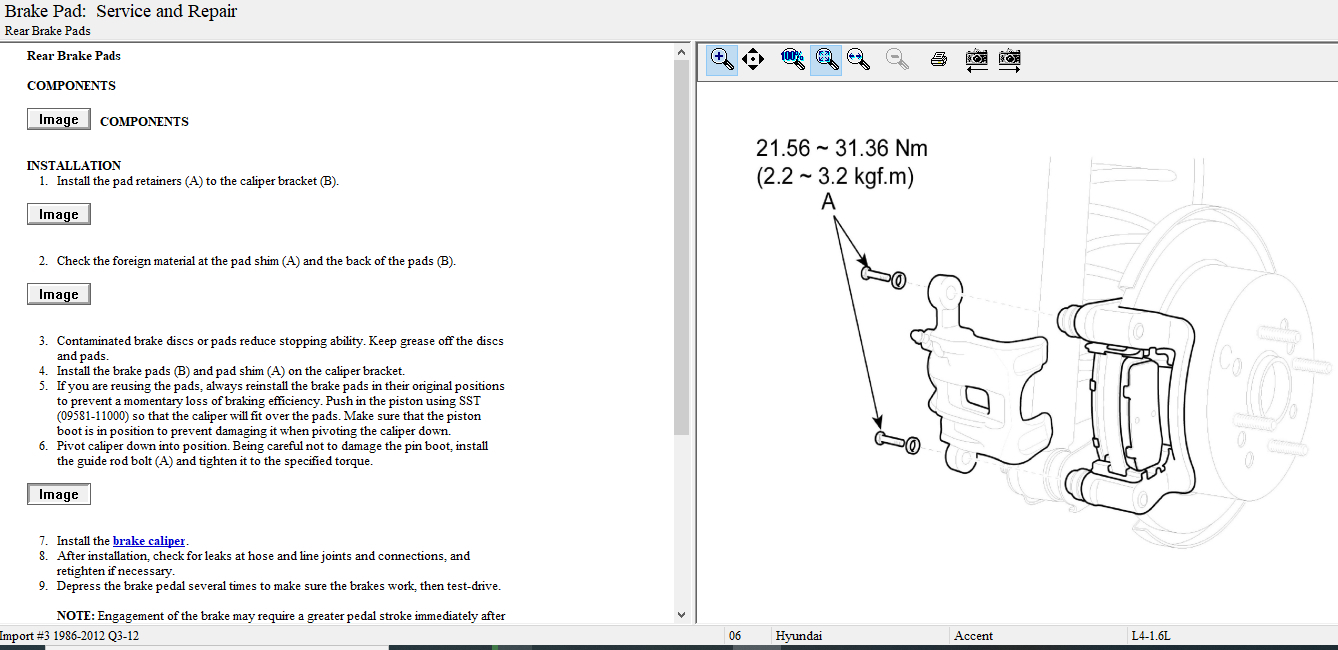
Task: Open Image button under pad retainers step
Action: coord(59,214)
